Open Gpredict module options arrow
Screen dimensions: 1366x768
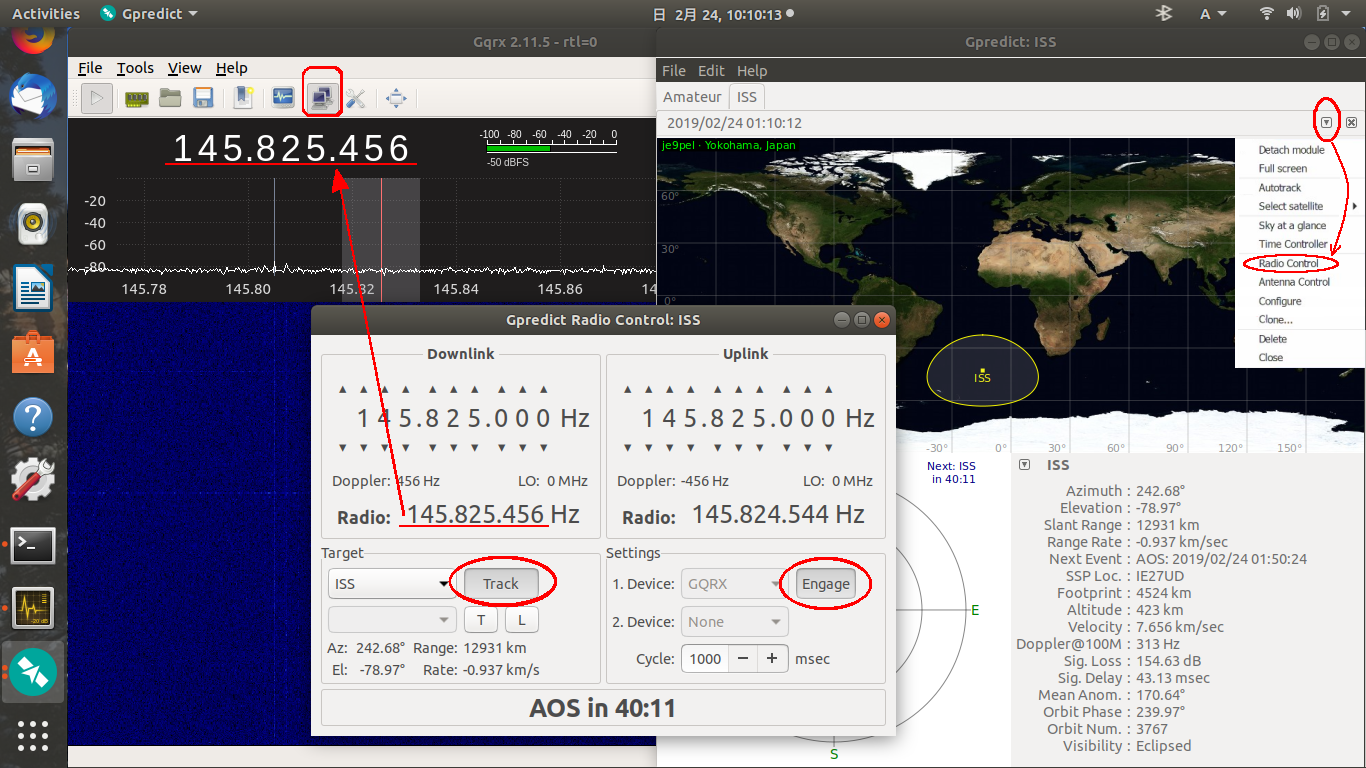(x=1326, y=122)
